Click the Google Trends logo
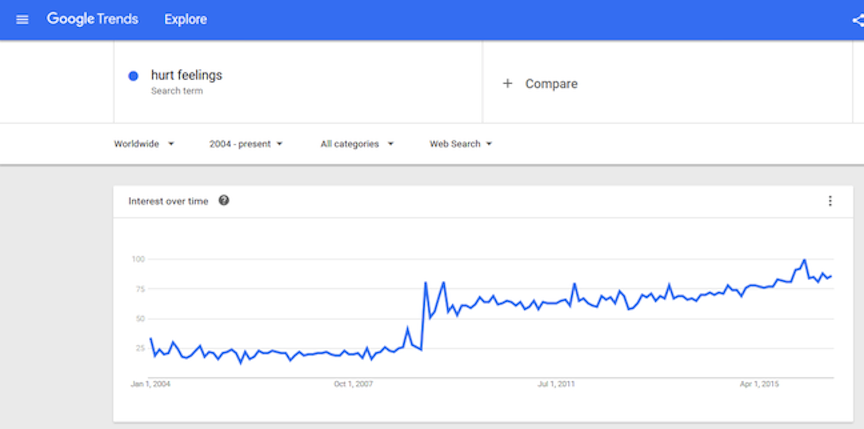The height and width of the screenshot is (429, 864). tap(93, 19)
